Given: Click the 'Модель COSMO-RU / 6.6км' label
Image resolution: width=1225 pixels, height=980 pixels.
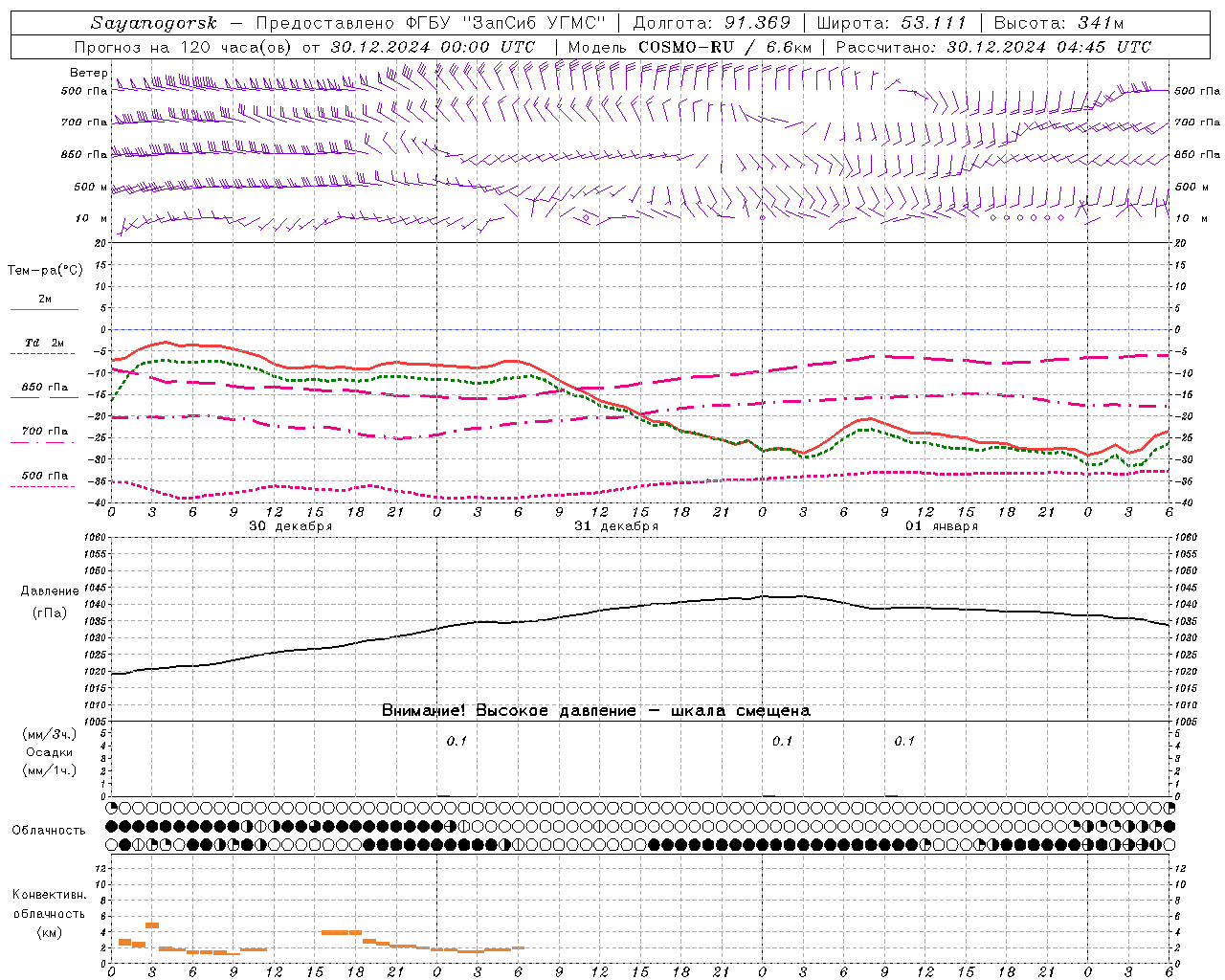Looking at the screenshot, I should [x=689, y=47].
